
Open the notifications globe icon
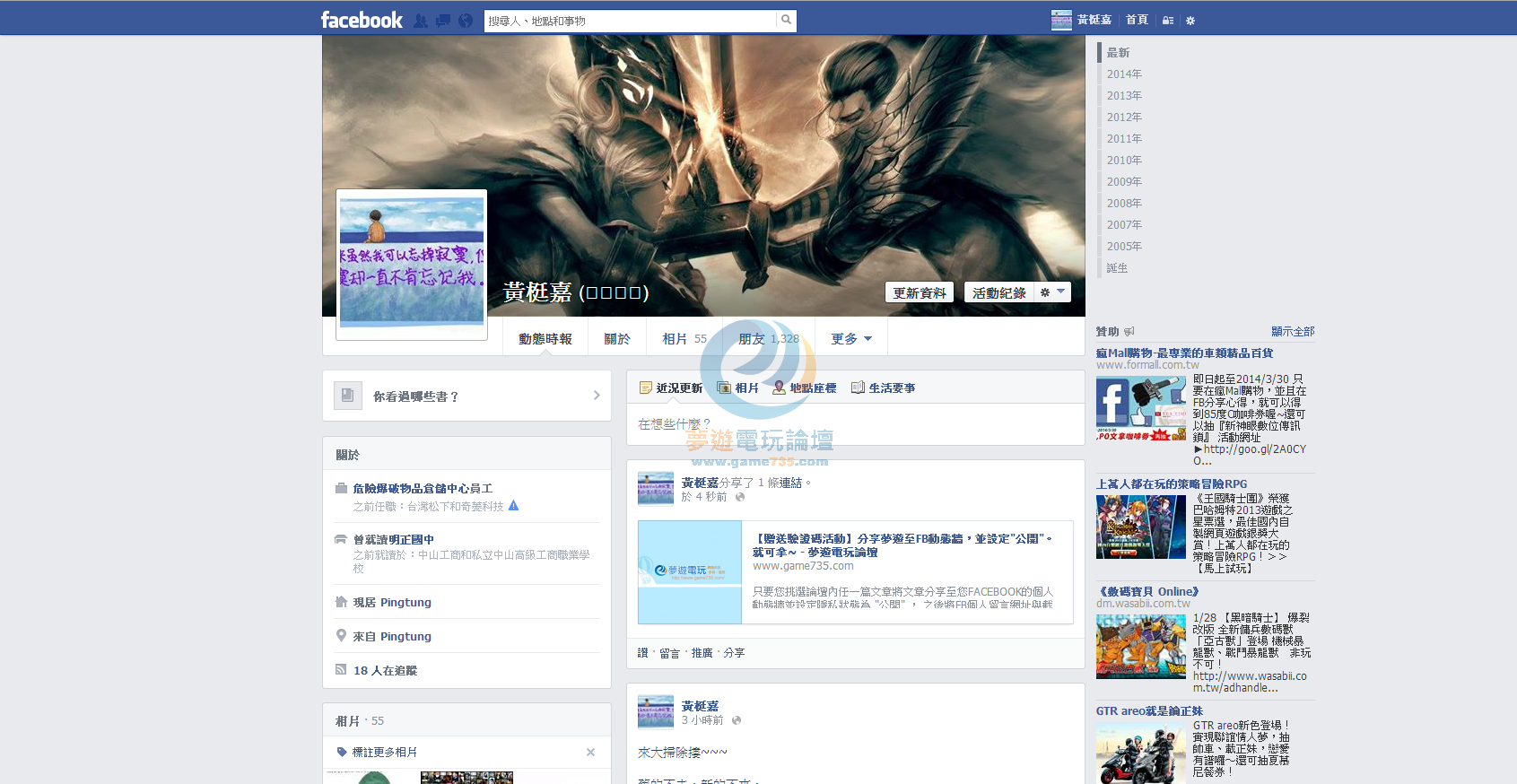click(466, 21)
